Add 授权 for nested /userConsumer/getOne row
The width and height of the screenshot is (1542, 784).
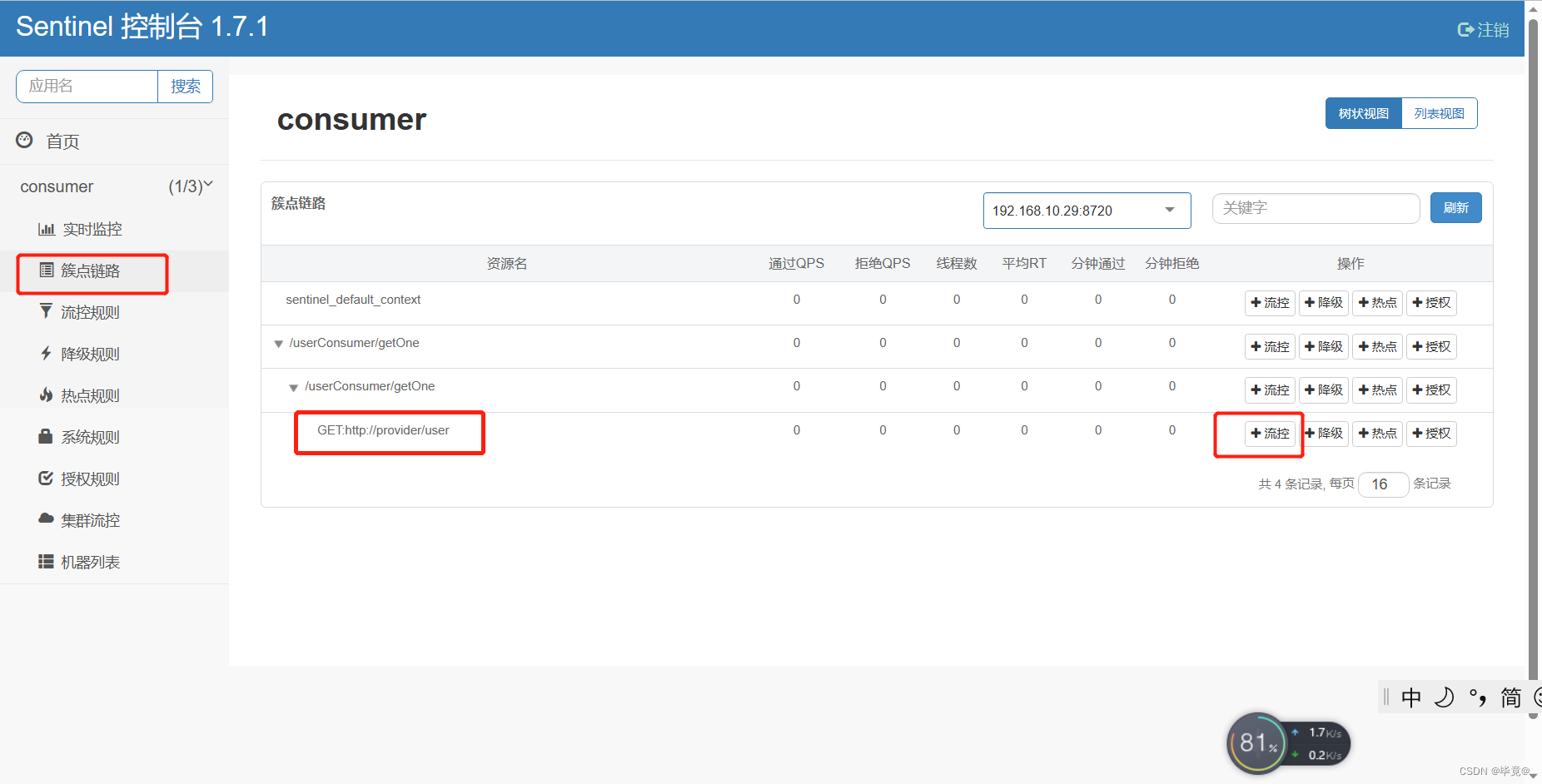(1431, 390)
